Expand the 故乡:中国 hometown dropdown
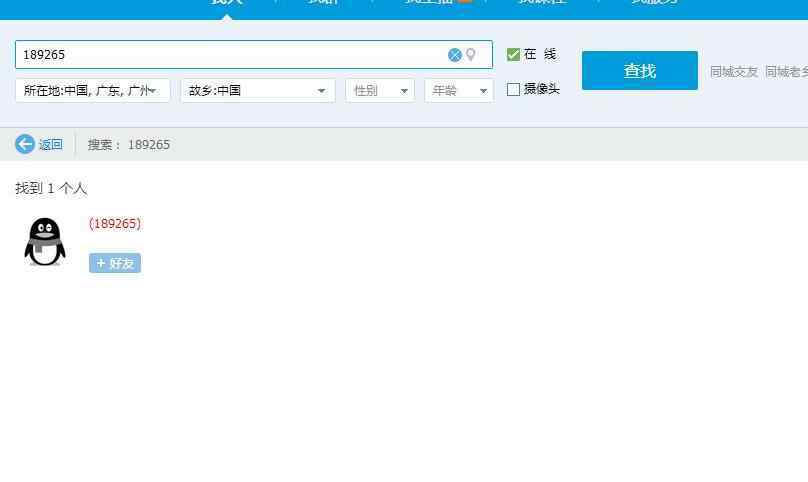Screen dimensions: 808x482 [x=258, y=91]
